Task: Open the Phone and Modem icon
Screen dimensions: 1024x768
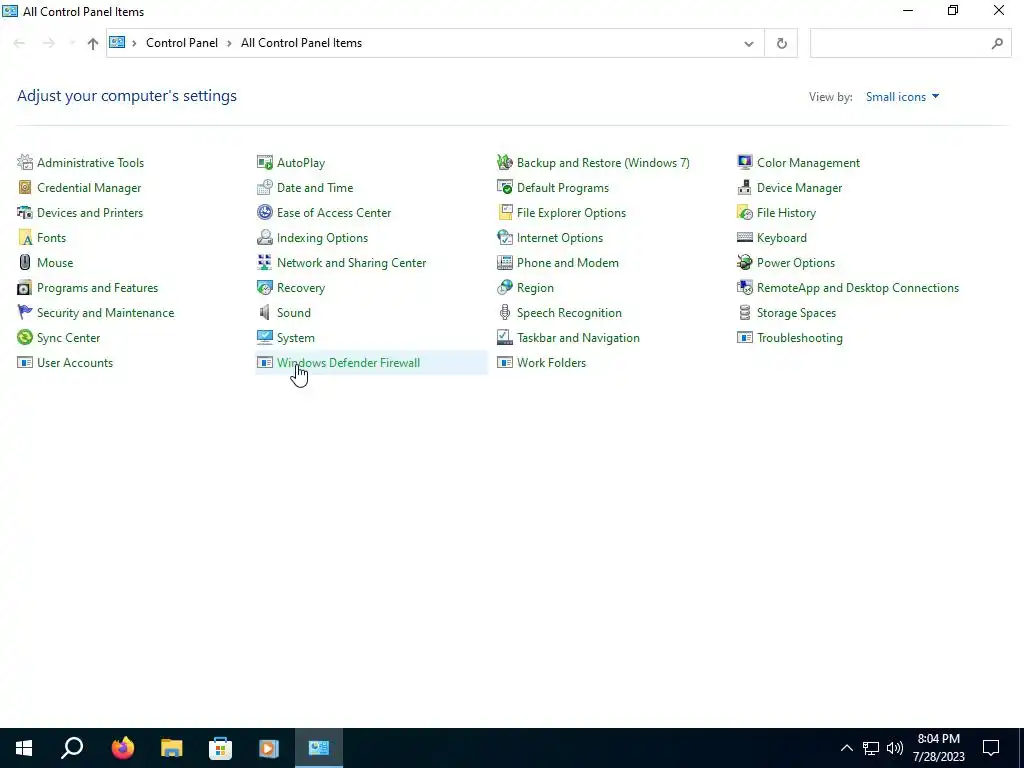Action: tap(505, 263)
